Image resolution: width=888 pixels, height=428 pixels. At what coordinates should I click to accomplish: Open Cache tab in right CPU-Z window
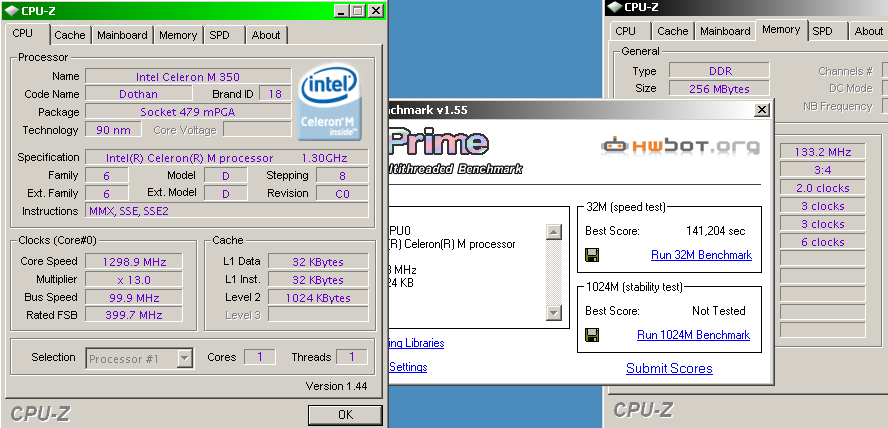pos(673,31)
